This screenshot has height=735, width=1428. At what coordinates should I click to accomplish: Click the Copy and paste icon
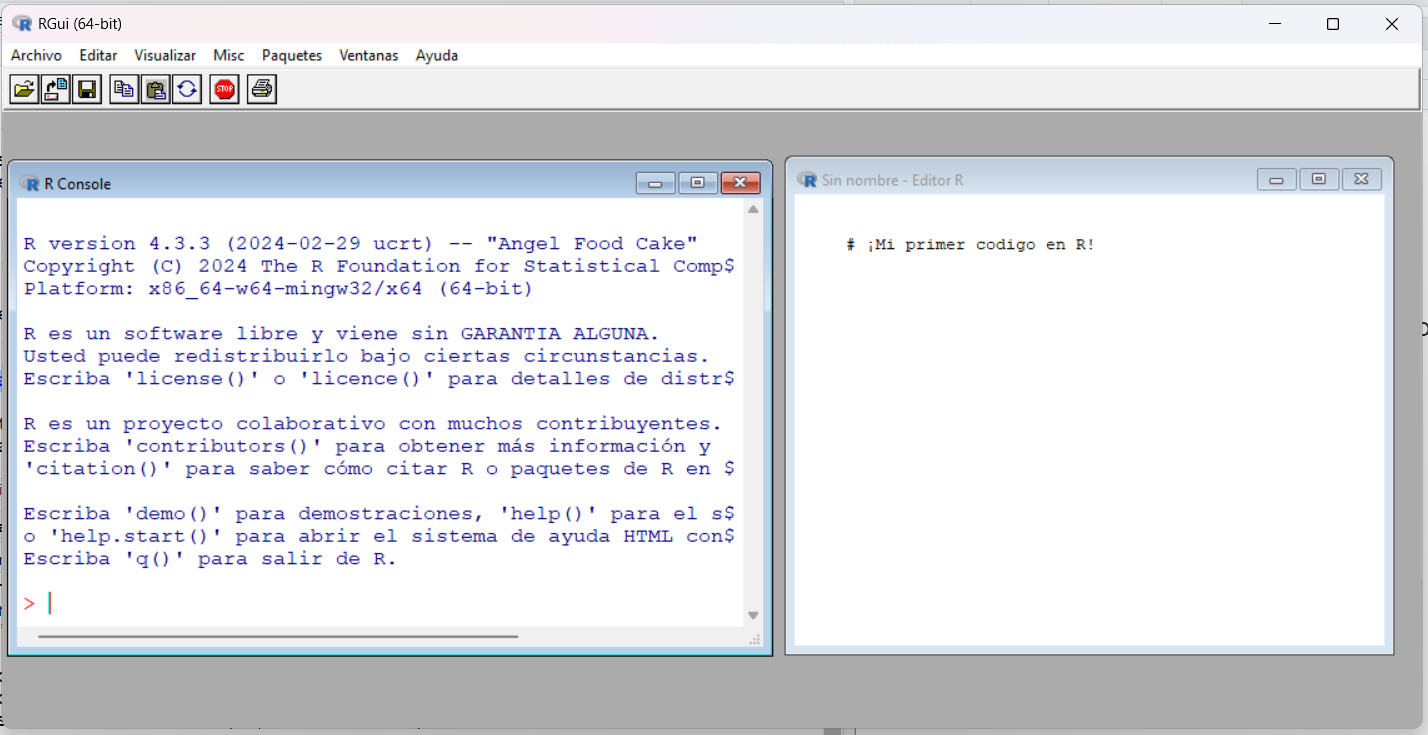pos(187,89)
